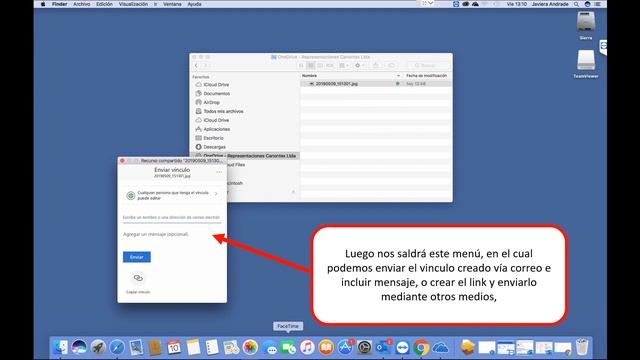This screenshot has height=360, width=640.
Task: Click Finder share toolbar button
Action: pyautogui.click(x=376, y=66)
